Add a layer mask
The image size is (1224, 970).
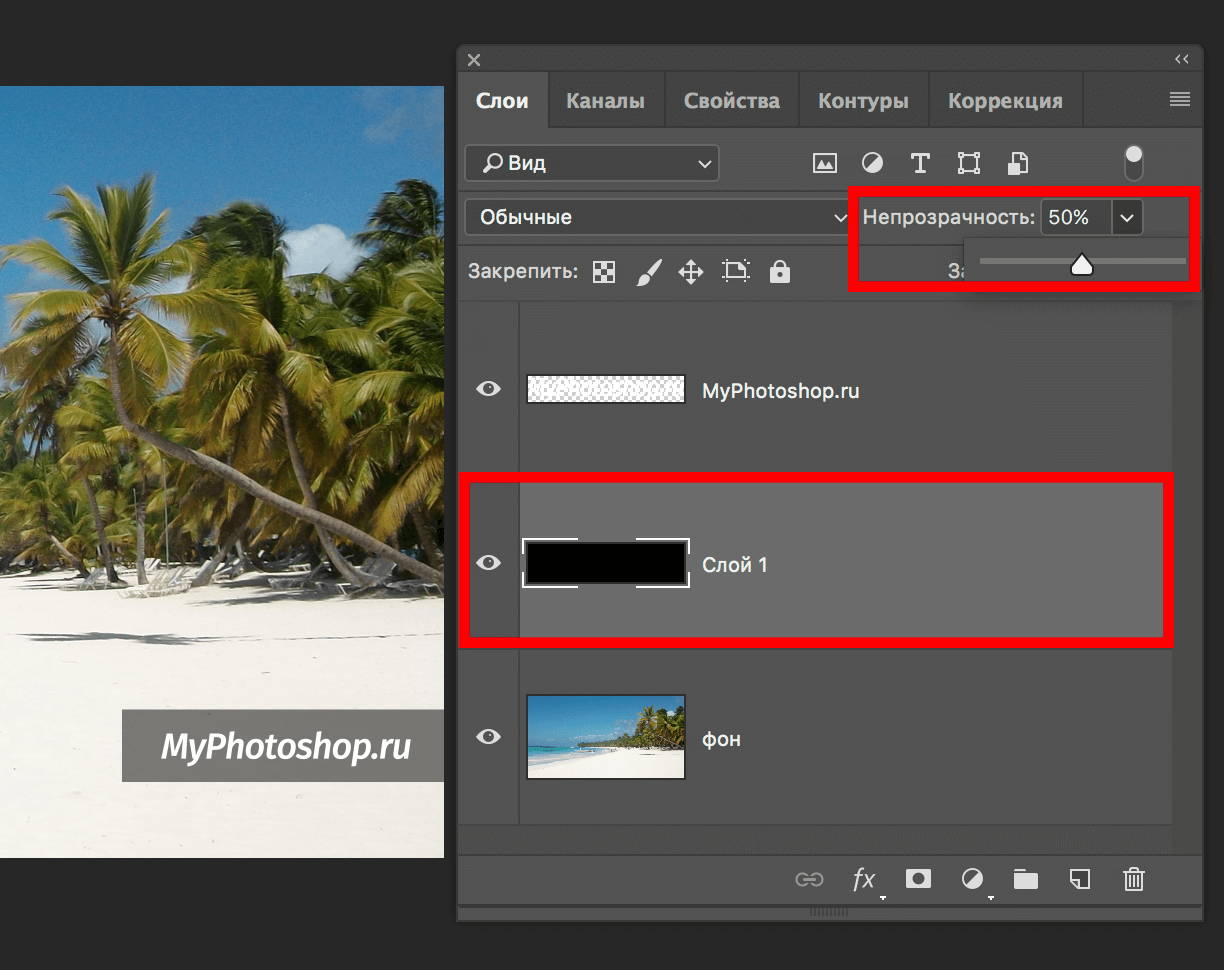point(917,879)
